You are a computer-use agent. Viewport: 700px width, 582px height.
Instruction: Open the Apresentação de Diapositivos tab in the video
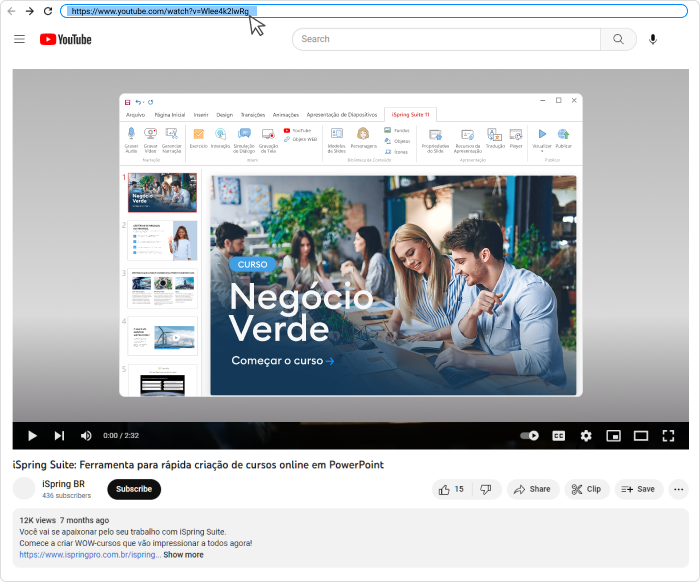[342, 115]
